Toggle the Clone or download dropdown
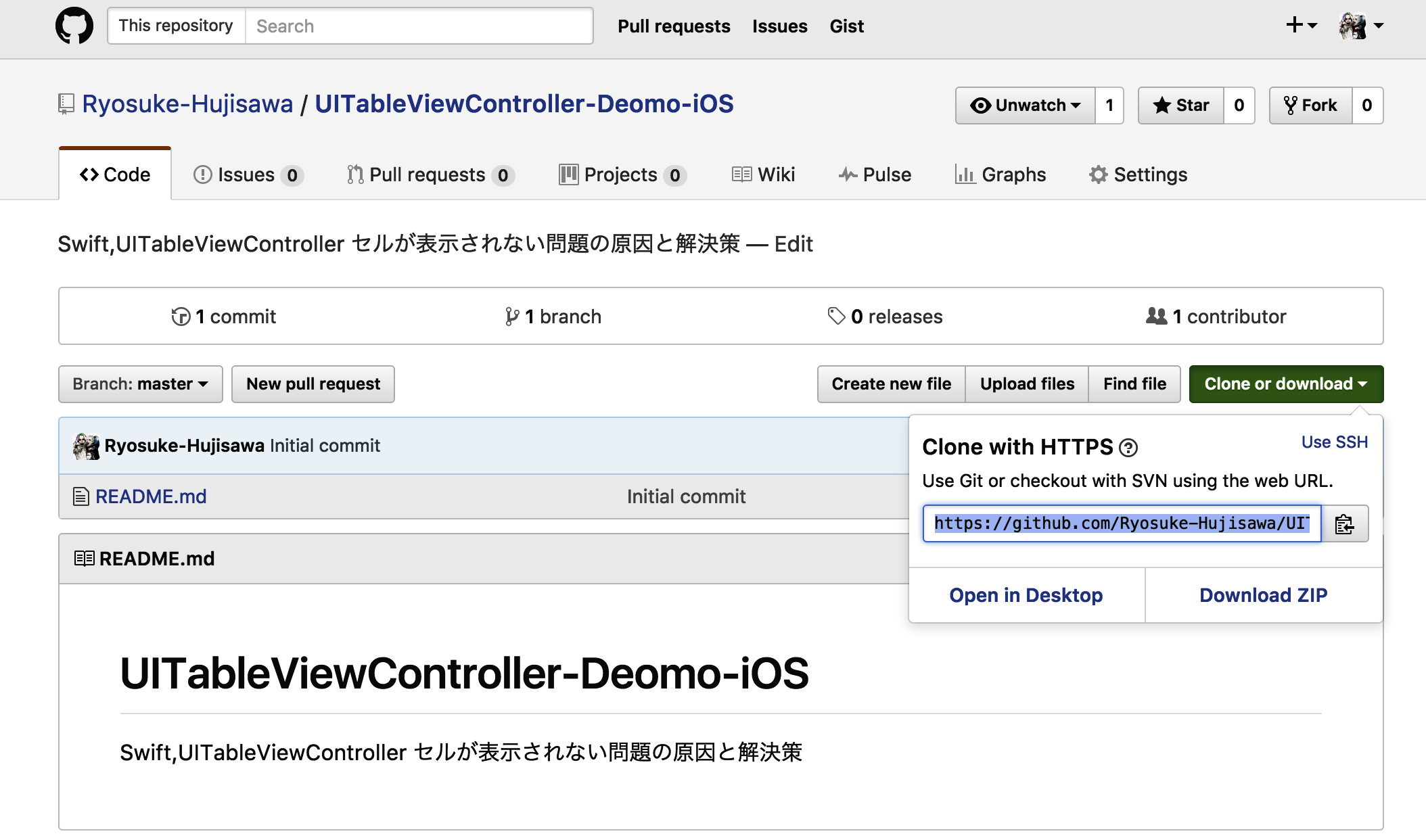This screenshot has height=840, width=1426. (1286, 384)
